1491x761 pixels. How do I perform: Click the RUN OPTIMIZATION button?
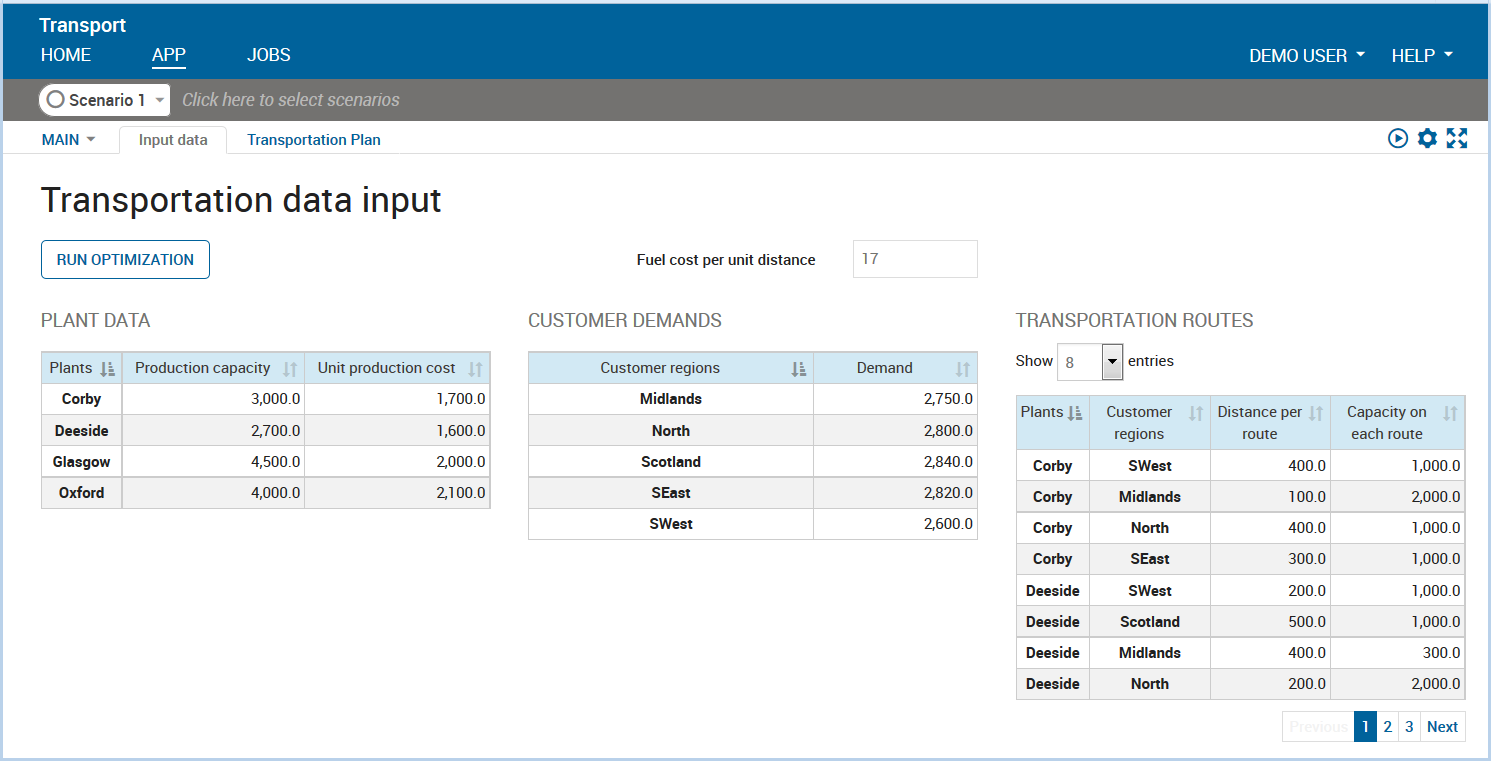(x=124, y=259)
